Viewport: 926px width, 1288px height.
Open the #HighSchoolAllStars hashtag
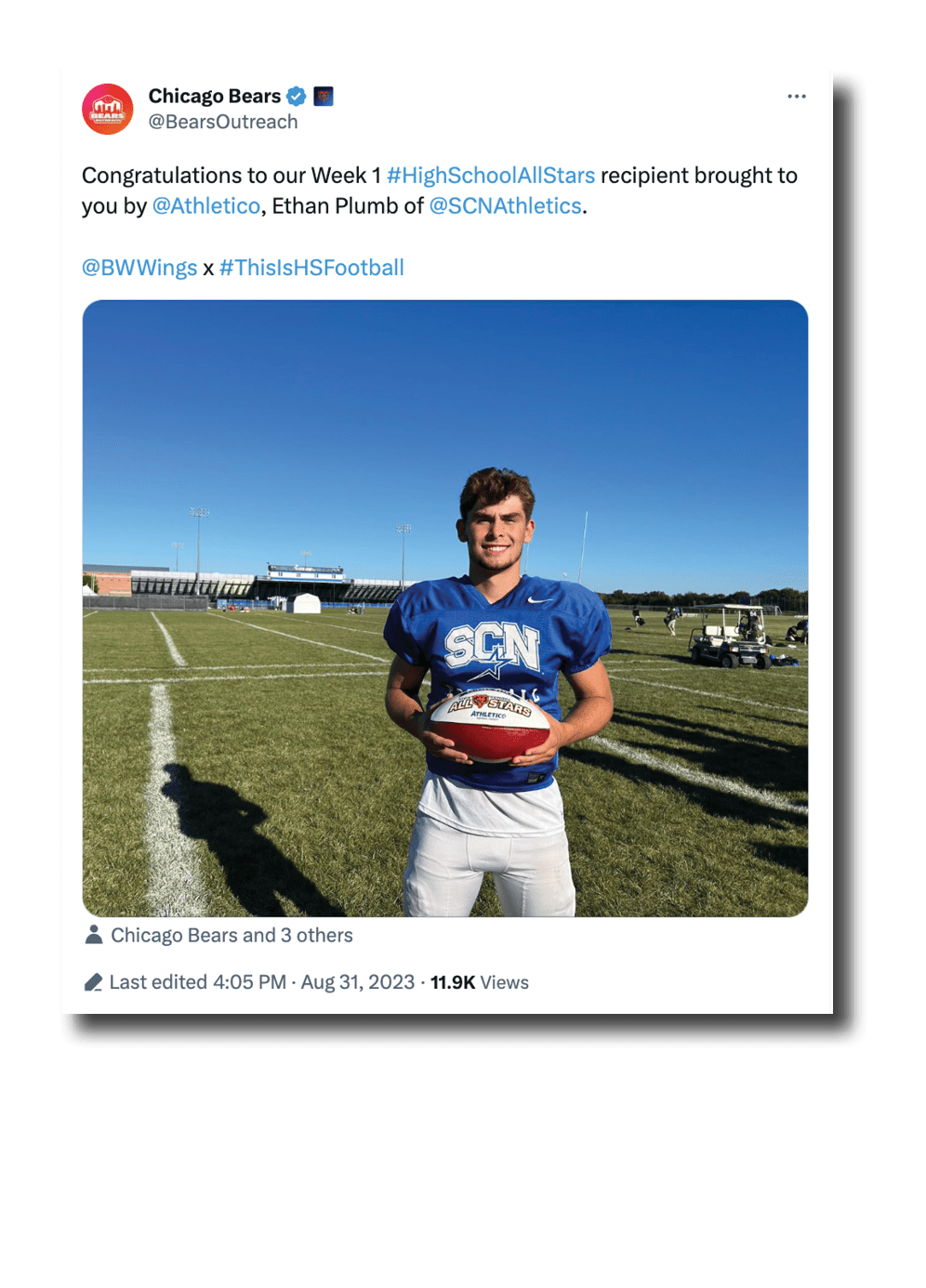(490, 176)
